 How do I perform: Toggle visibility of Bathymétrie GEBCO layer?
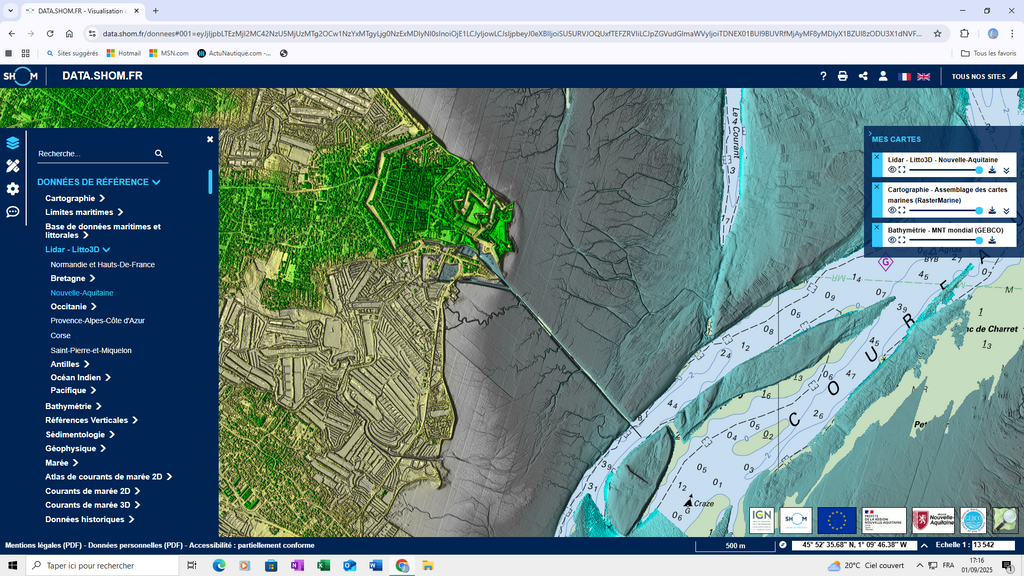[x=892, y=240]
